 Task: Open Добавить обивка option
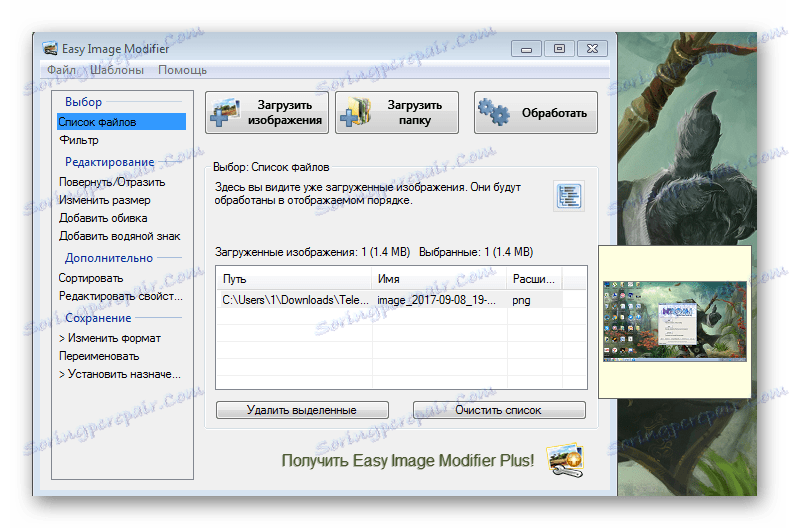(103, 218)
